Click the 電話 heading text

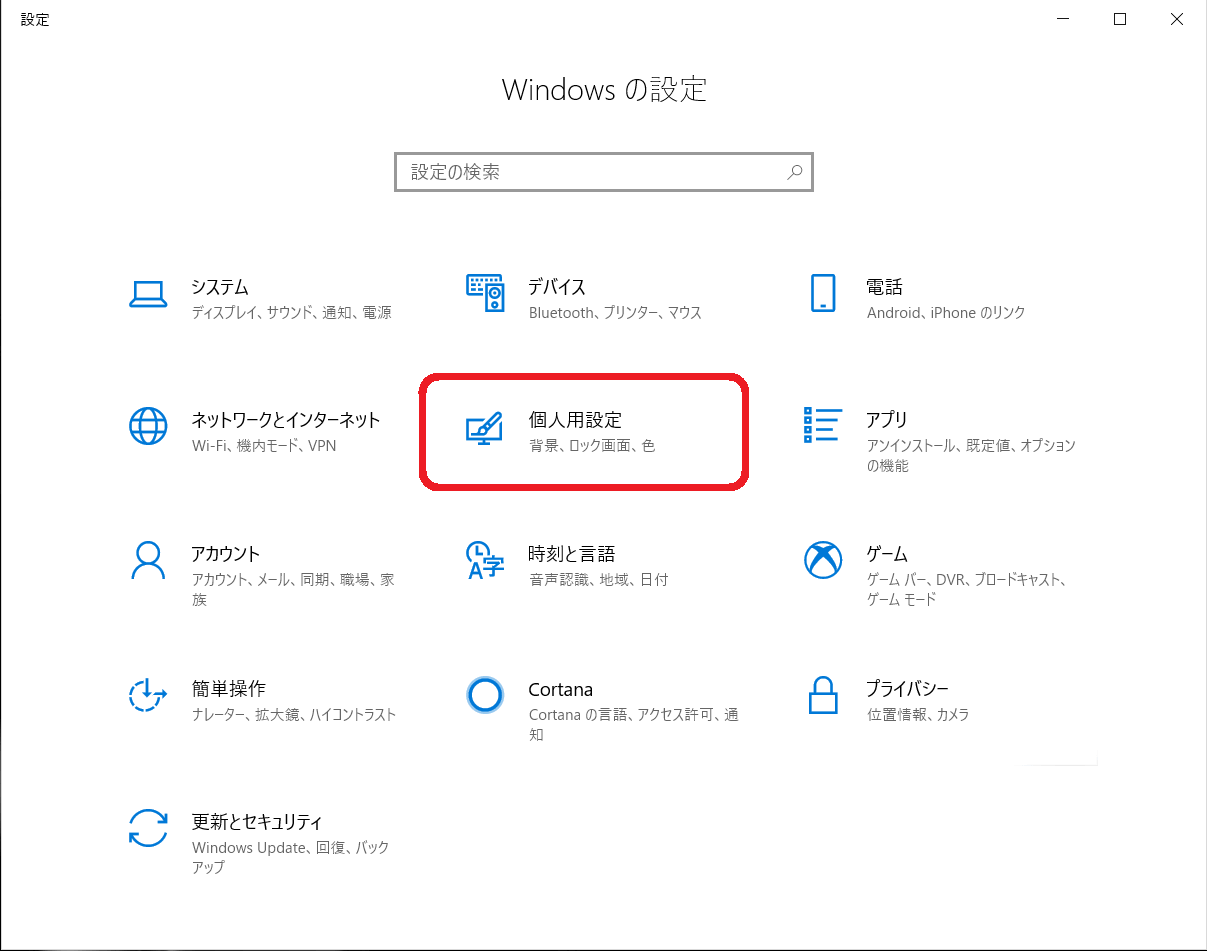pos(885,288)
